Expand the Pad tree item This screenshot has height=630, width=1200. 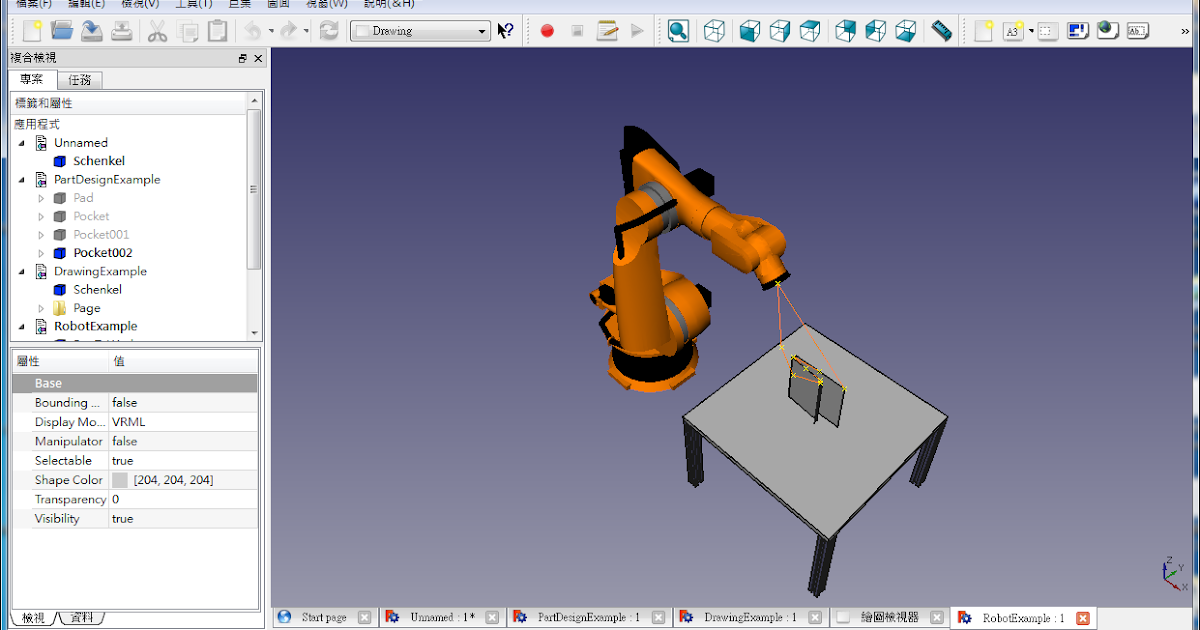(x=41, y=198)
